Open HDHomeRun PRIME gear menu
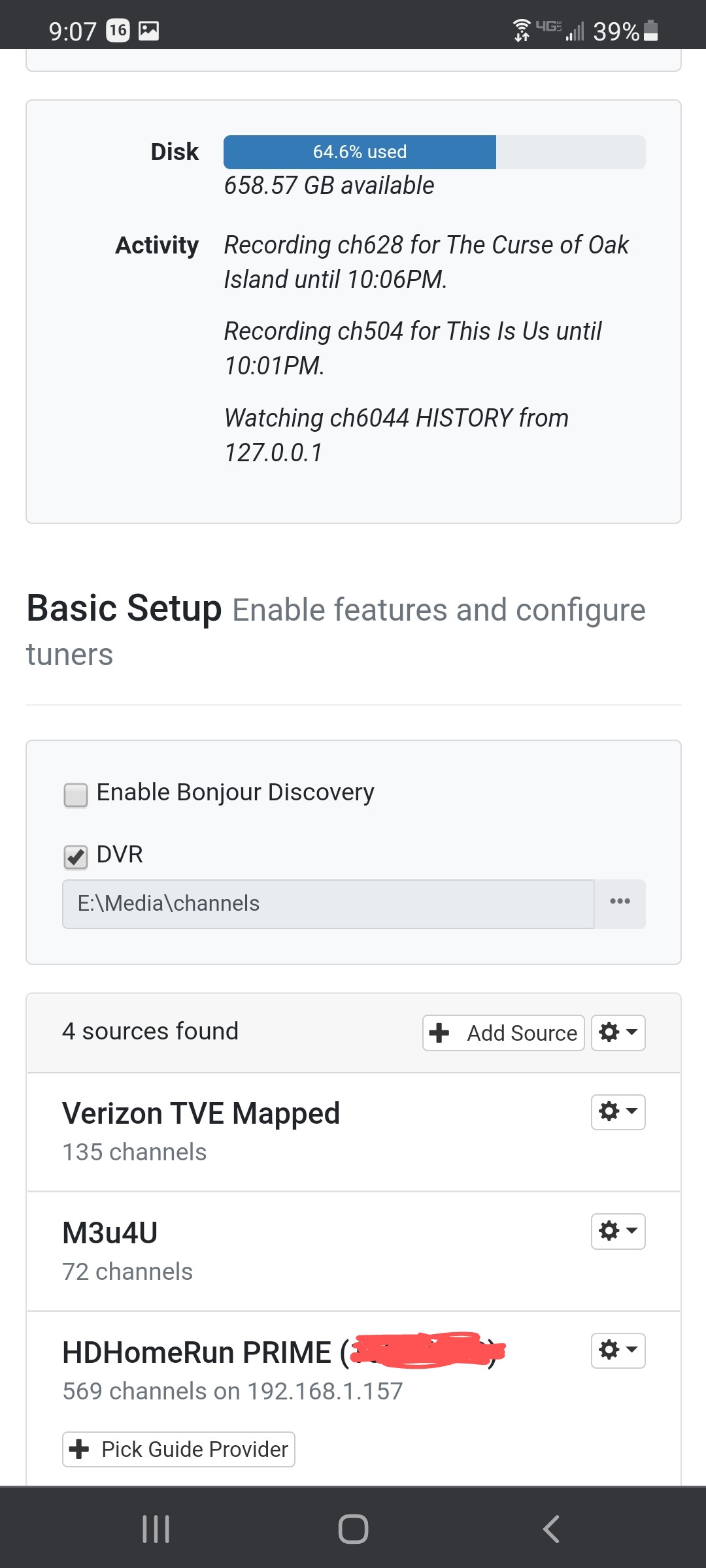The height and width of the screenshot is (1568, 706). pyautogui.click(x=618, y=1350)
